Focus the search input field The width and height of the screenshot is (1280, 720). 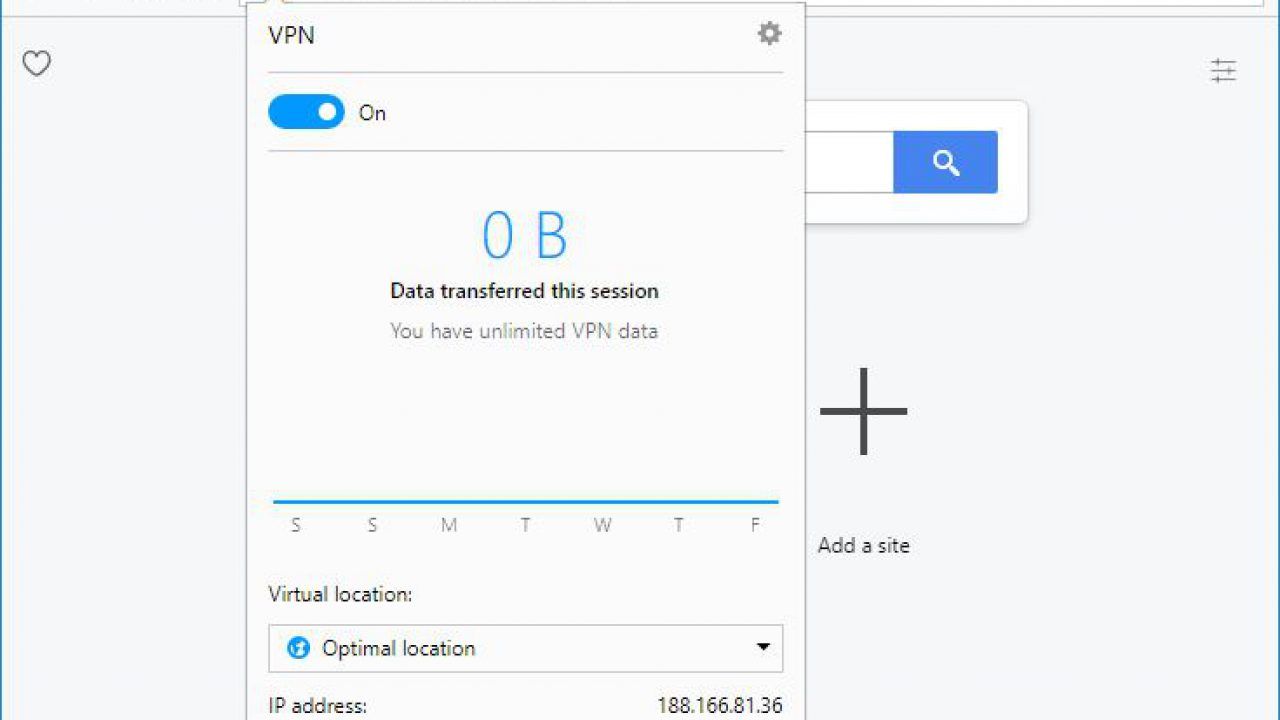(849, 162)
